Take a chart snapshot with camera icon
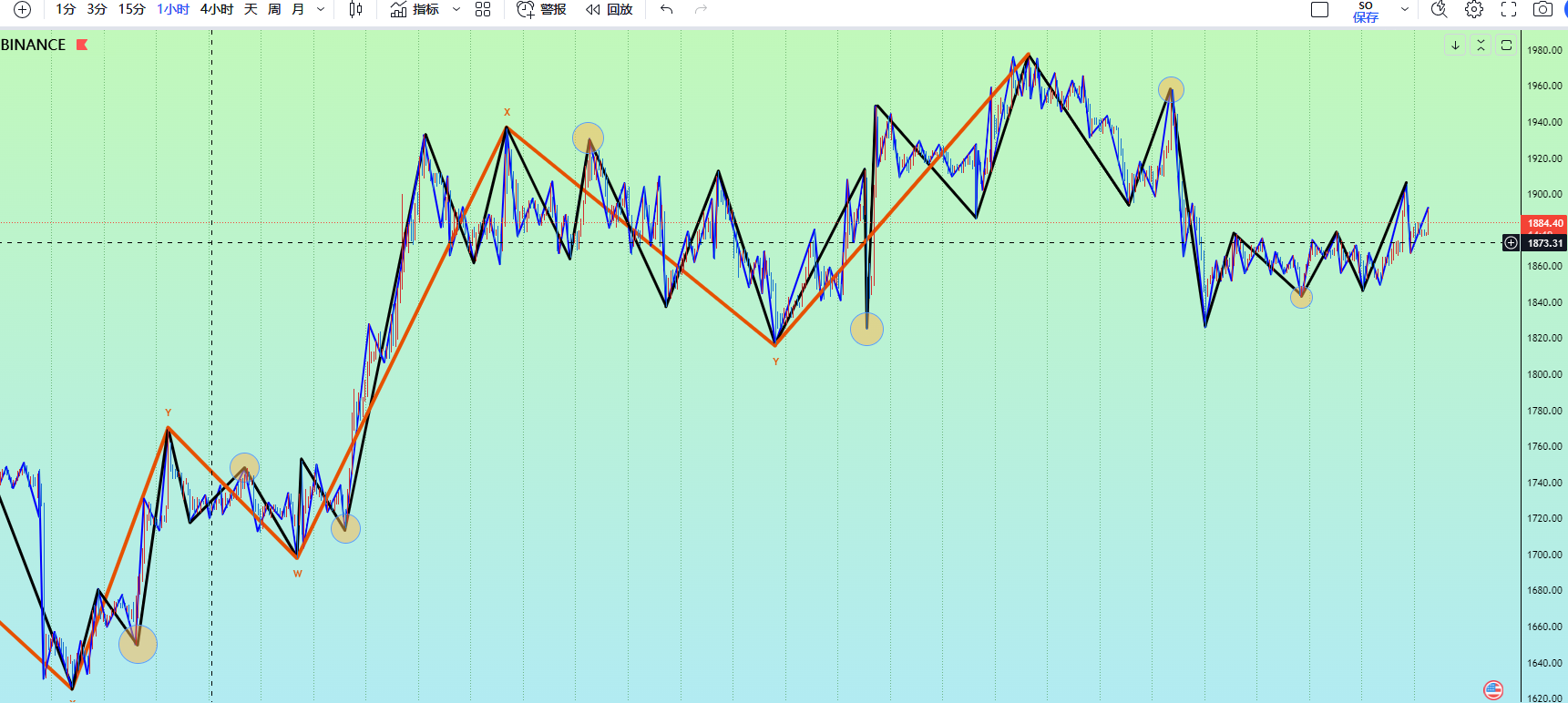The width and height of the screenshot is (1568, 703). 1542,10
